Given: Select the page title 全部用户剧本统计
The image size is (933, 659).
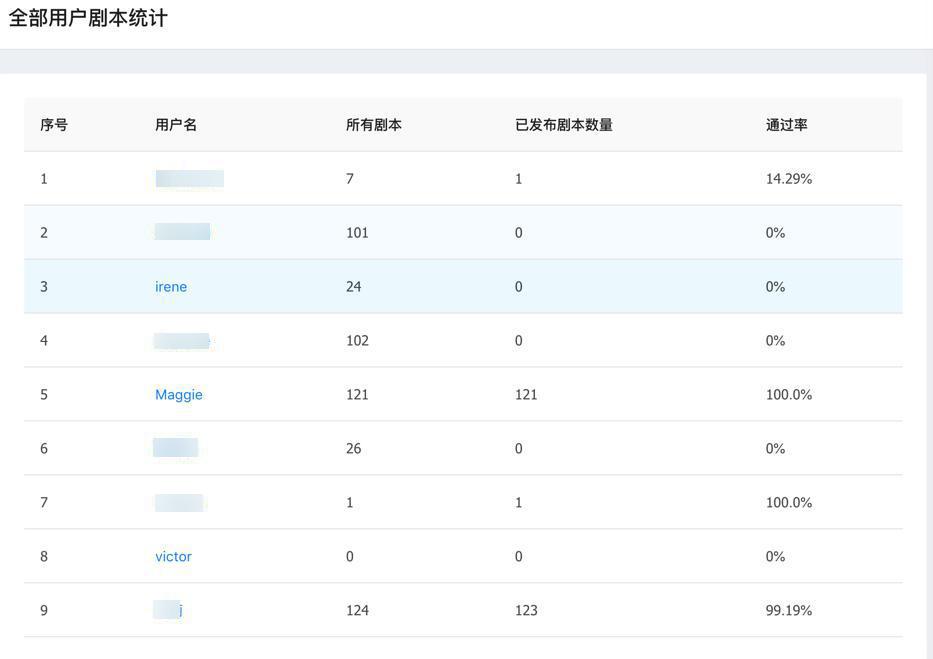Looking at the screenshot, I should click(x=88, y=18).
